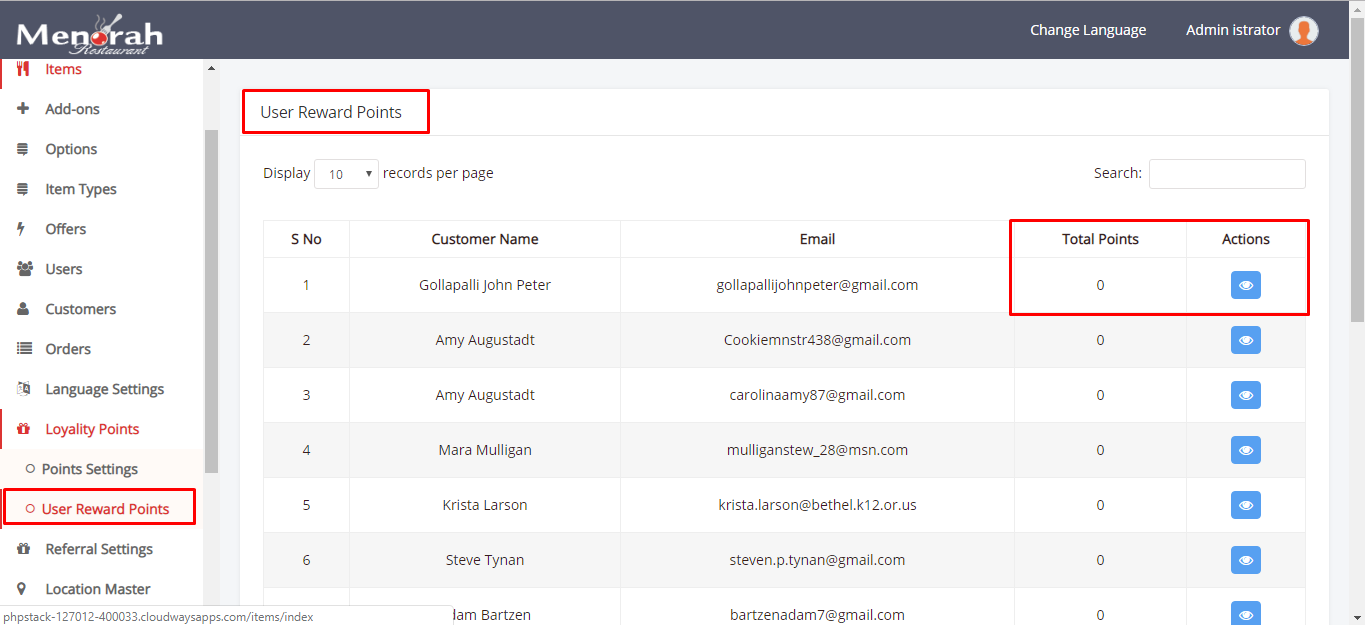
Task: Click the Search input field
Action: pyautogui.click(x=1227, y=174)
